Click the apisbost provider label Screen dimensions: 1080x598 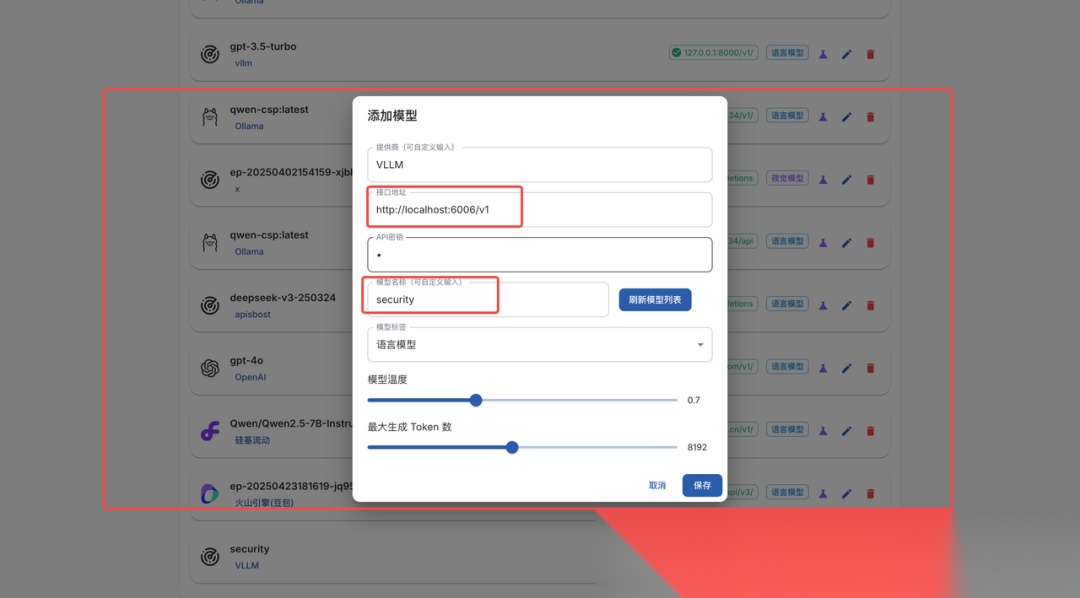click(x=252, y=314)
